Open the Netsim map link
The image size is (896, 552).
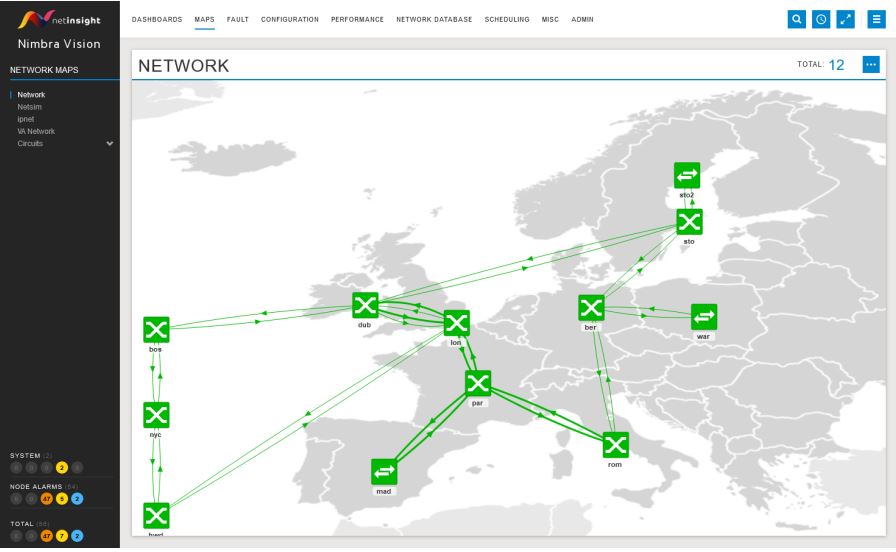(30, 107)
